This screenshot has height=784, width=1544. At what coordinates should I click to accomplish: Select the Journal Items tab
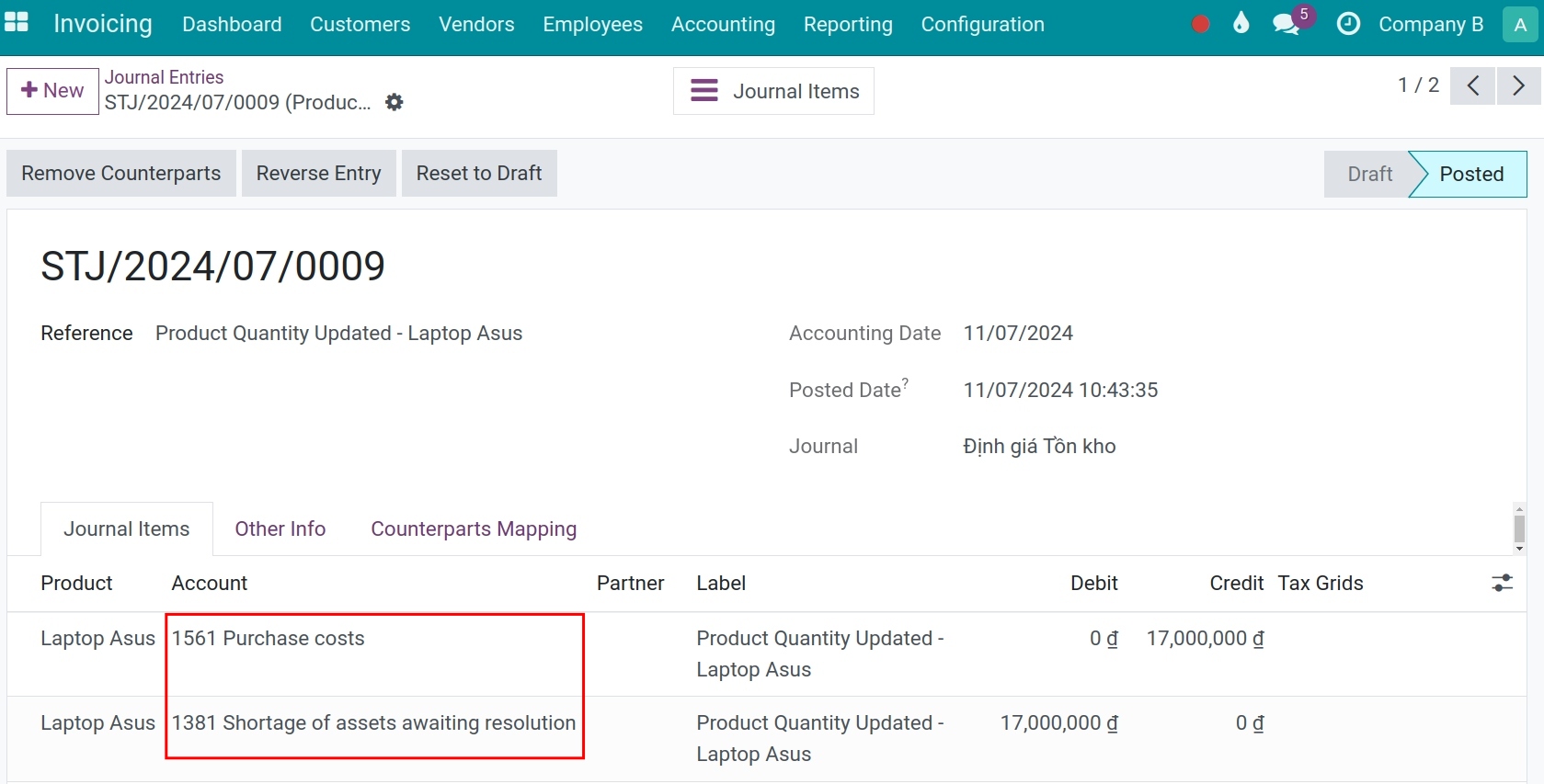click(x=127, y=528)
